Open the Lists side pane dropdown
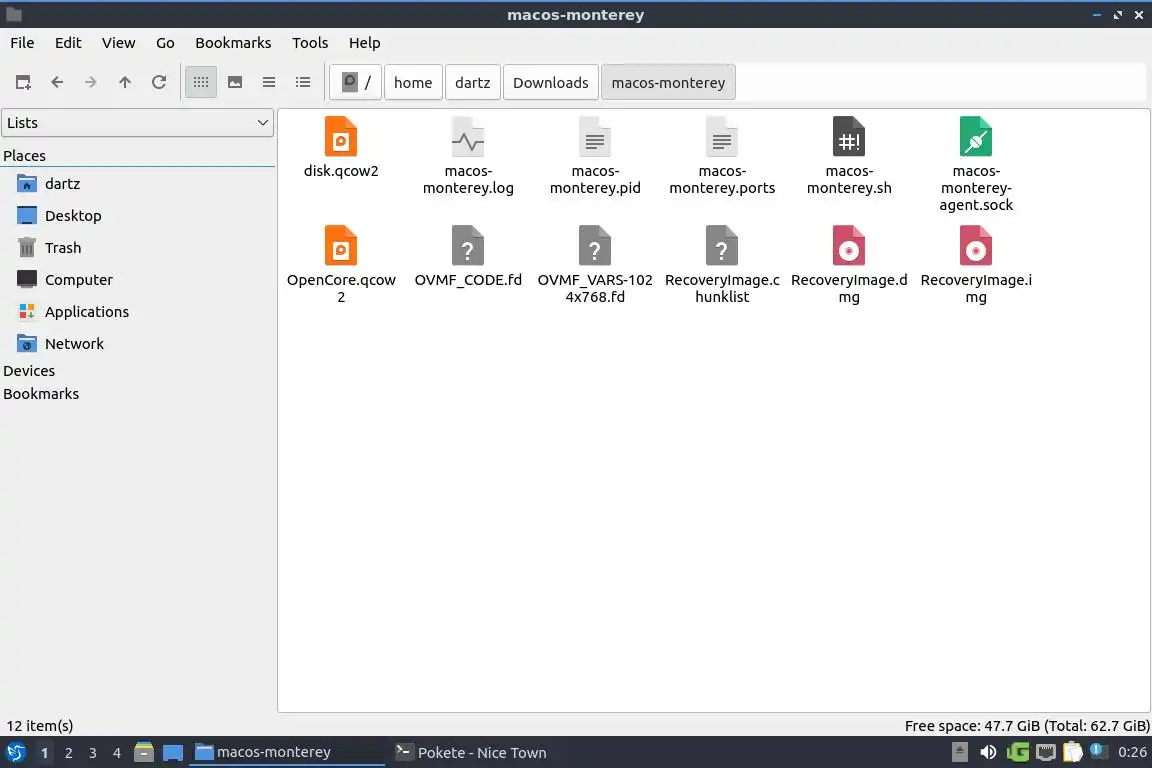1152x768 pixels. pyautogui.click(x=137, y=123)
